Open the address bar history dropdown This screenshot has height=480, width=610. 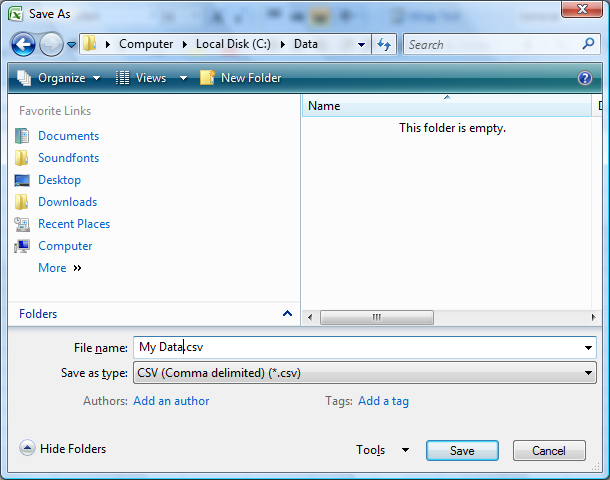(361, 45)
